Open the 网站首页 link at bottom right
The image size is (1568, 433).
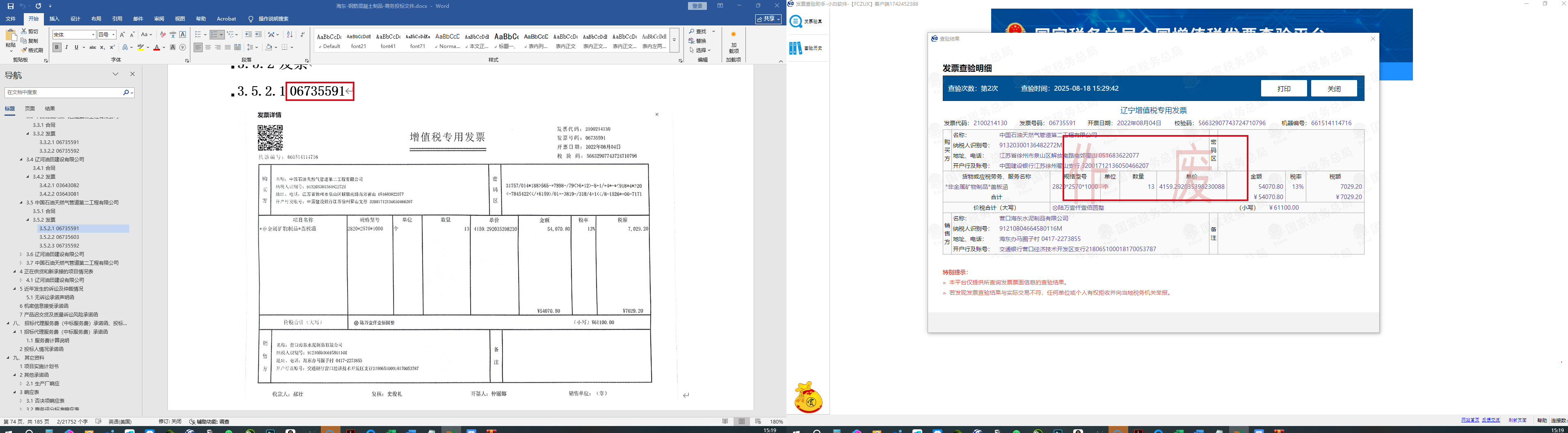[x=1470, y=420]
